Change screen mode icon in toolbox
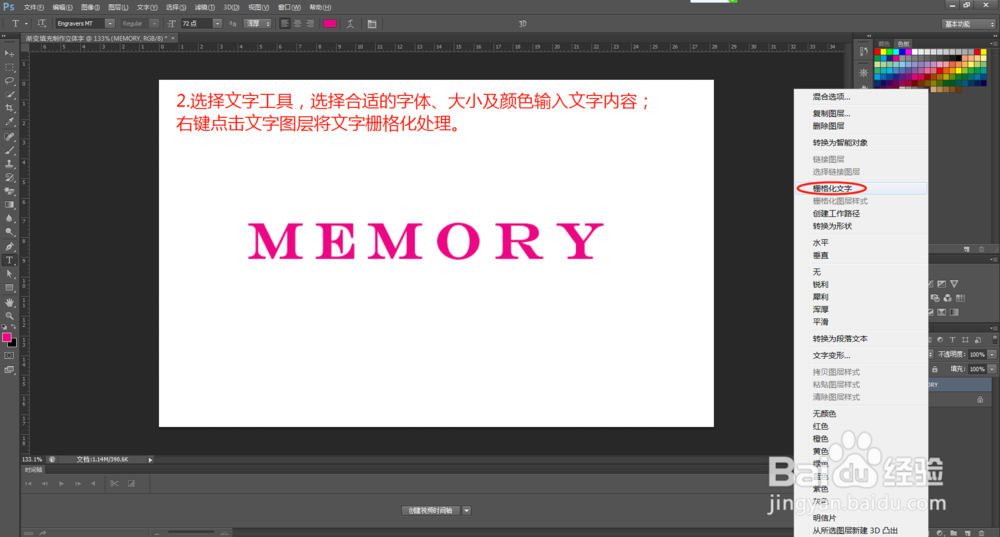Screen dimensions: 1000x537 [x=9, y=370]
